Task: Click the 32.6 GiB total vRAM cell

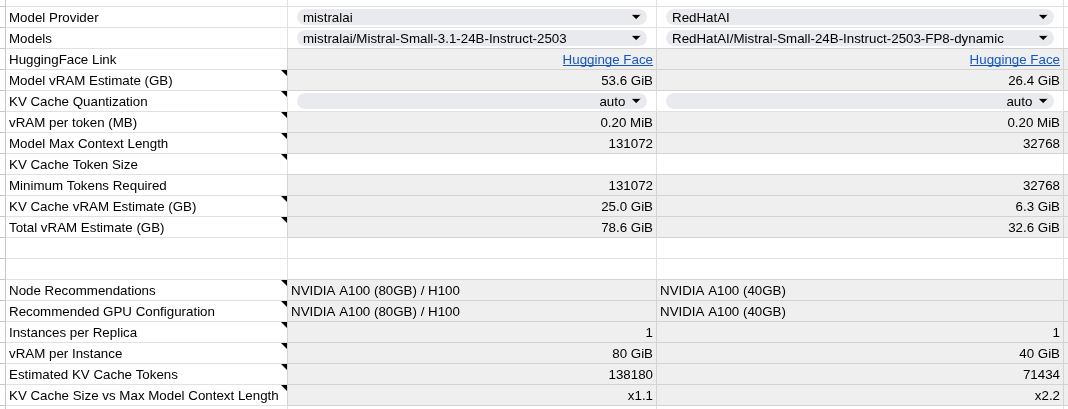Action: (x=860, y=228)
